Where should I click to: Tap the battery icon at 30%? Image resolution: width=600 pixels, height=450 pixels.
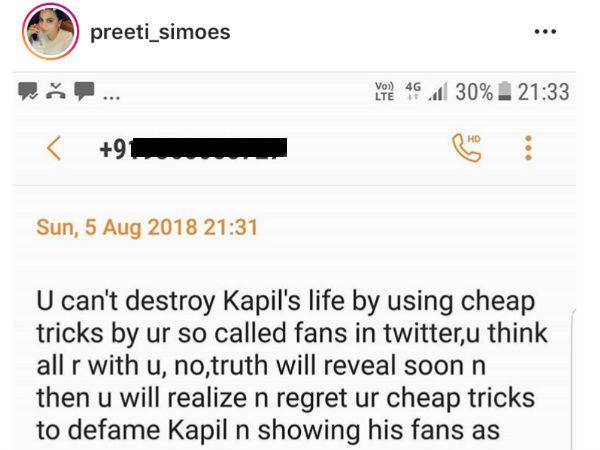coord(506,92)
